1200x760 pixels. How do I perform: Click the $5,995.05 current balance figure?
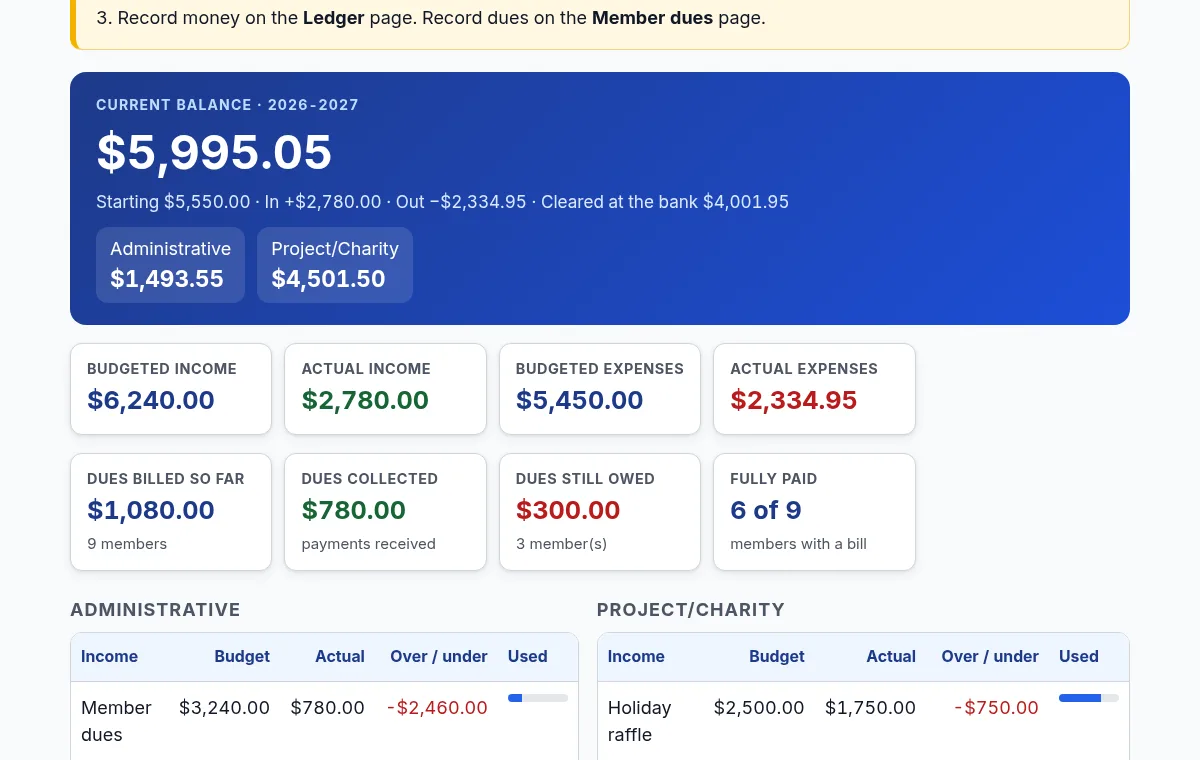coord(214,153)
